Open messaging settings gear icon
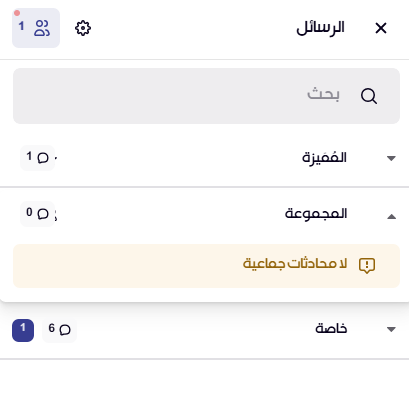The height and width of the screenshot is (395, 409). point(83,28)
